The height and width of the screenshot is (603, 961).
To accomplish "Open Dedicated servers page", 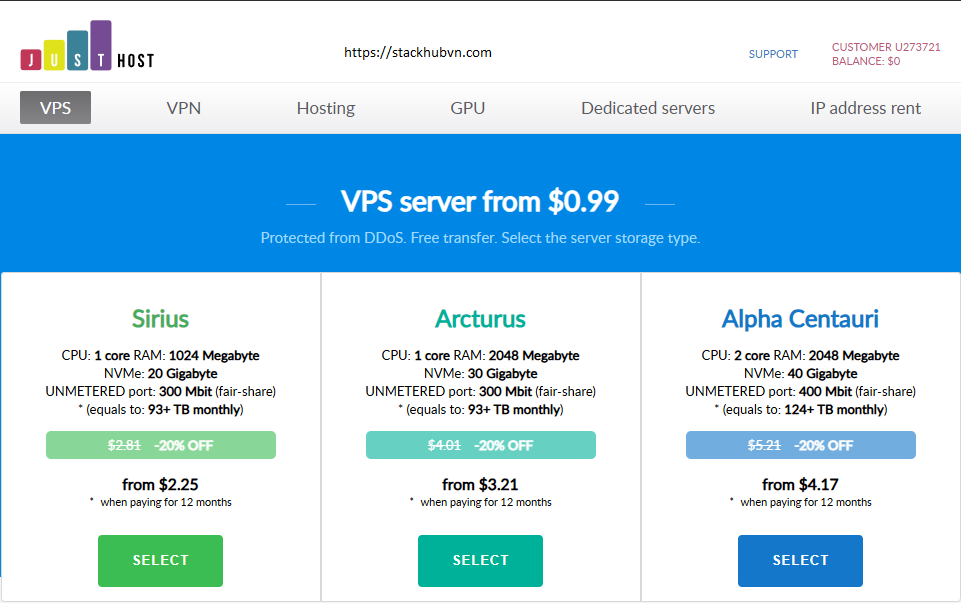I will point(648,108).
